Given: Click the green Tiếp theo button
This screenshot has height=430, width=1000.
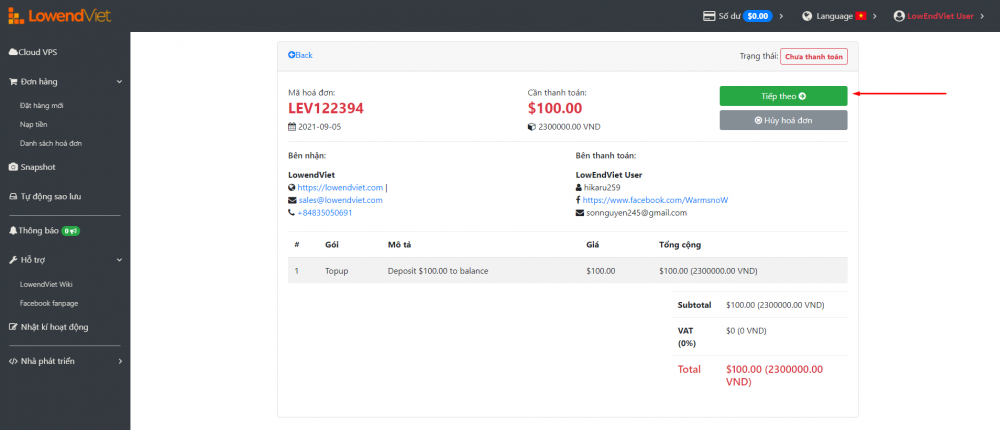Looking at the screenshot, I should [783, 96].
